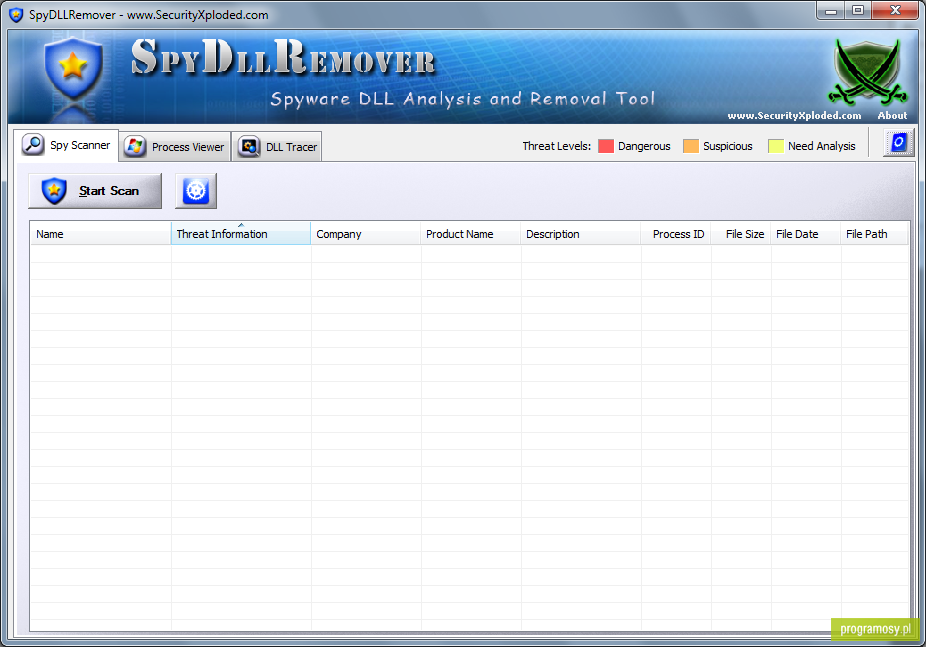The width and height of the screenshot is (926, 647).
Task: Sort by the Description column header
Action: click(x=581, y=234)
